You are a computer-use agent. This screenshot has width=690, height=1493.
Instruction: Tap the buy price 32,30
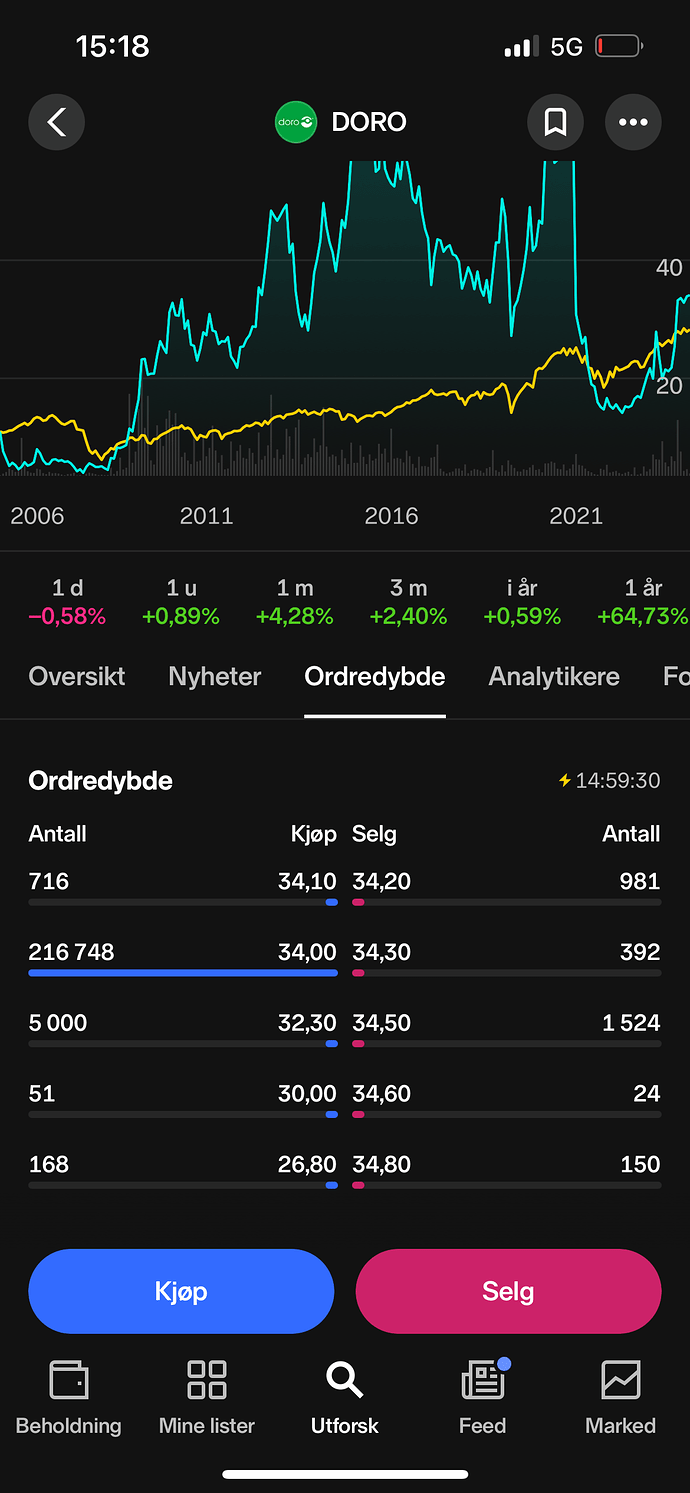pos(307,1024)
